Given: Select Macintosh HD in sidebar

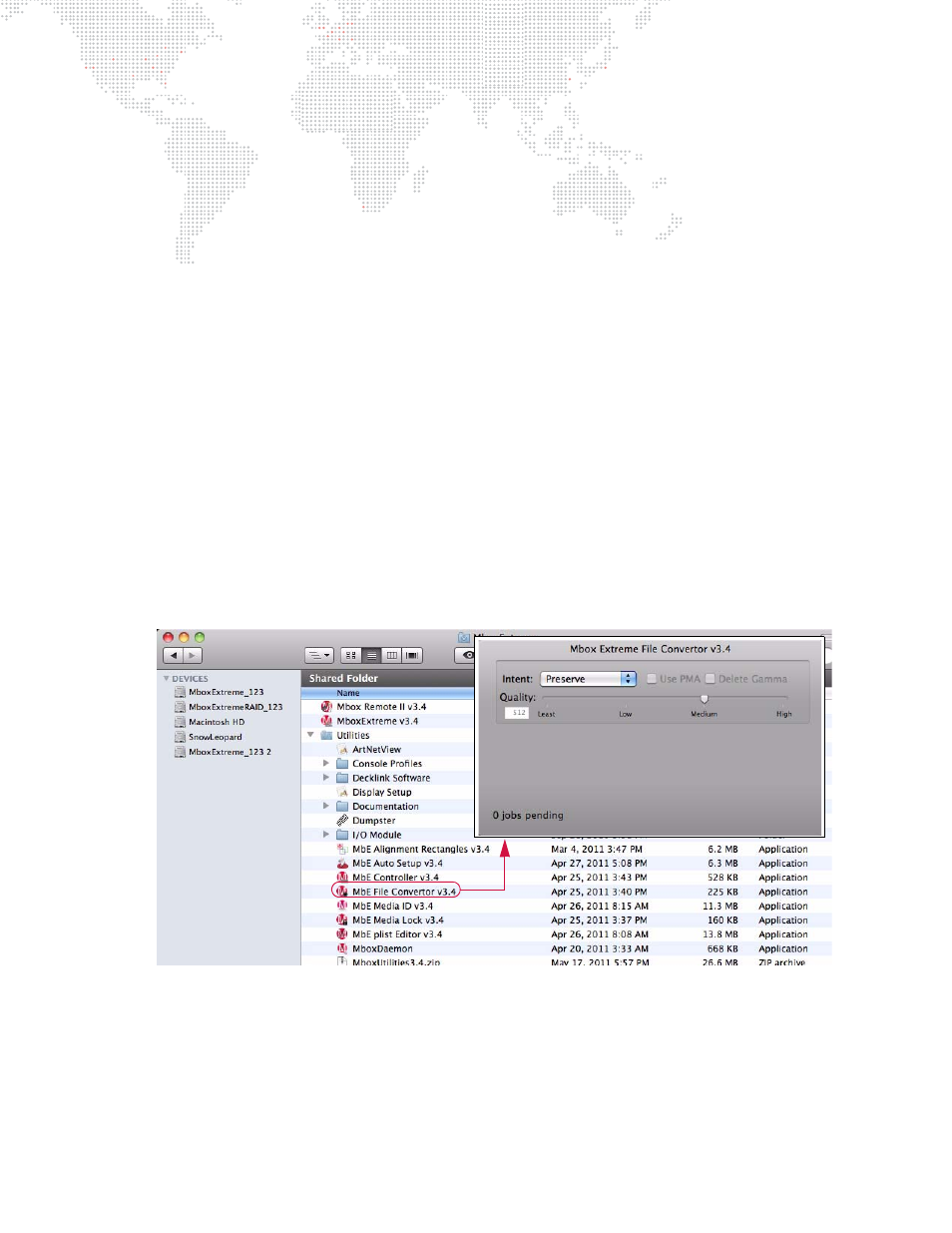Looking at the screenshot, I should pyautogui.click(x=210, y=722).
